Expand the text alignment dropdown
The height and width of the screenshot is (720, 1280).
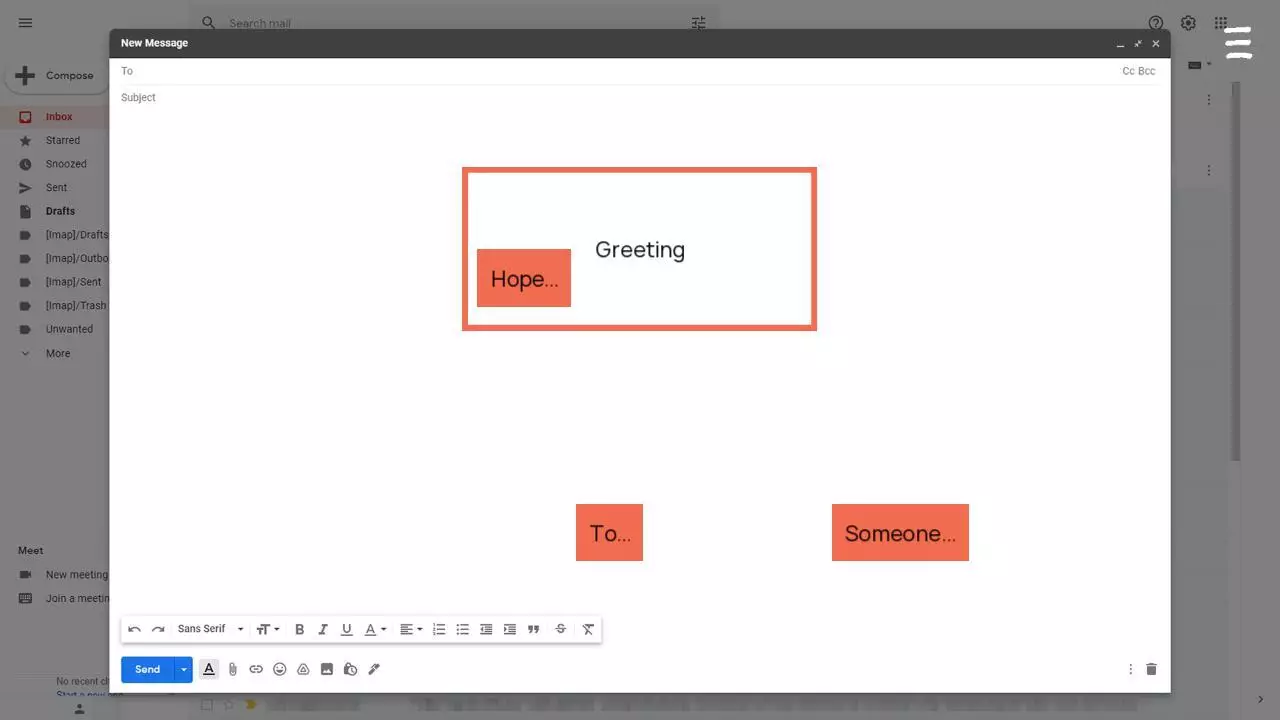pos(411,629)
